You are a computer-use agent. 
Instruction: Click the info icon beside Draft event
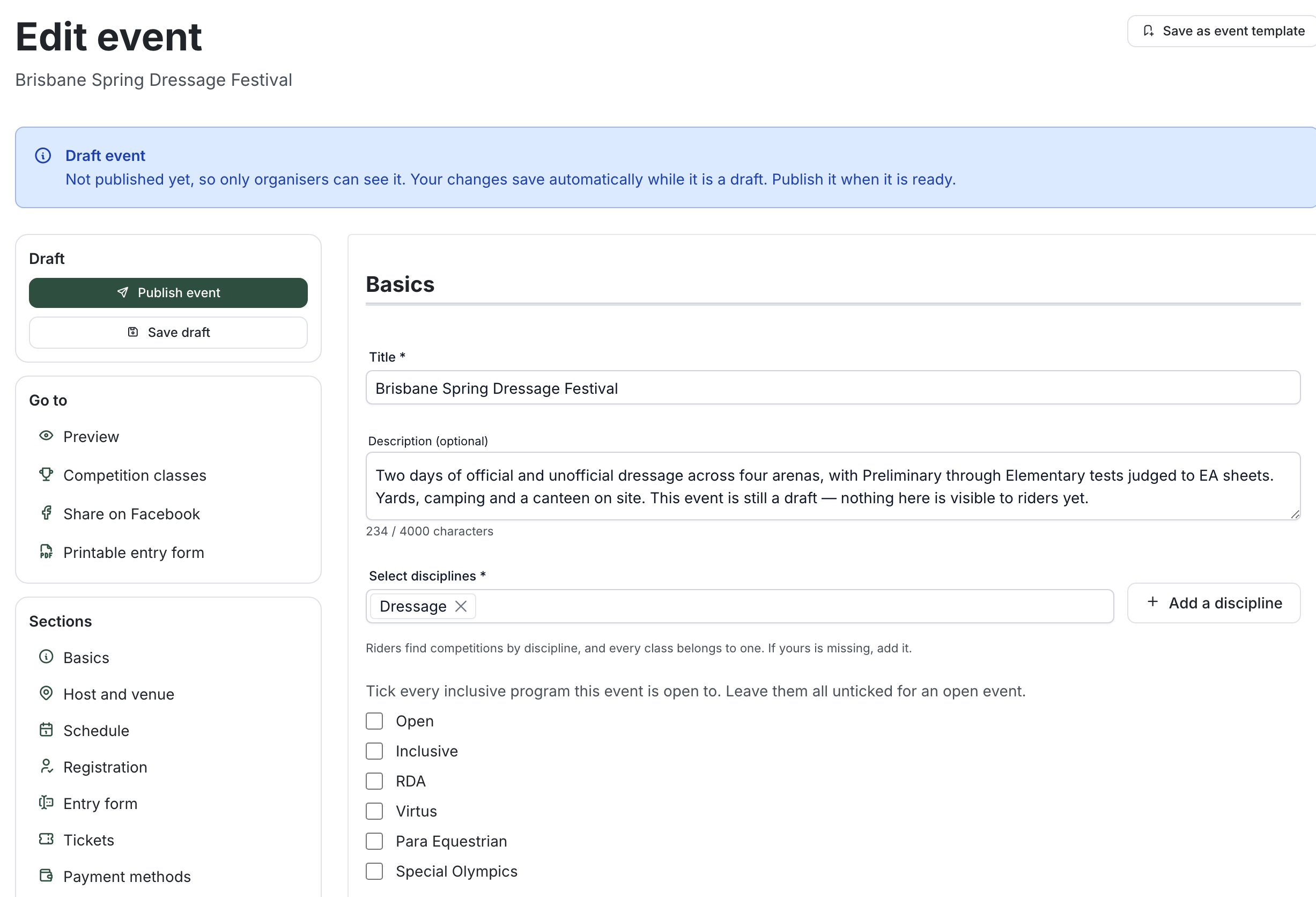(x=43, y=155)
